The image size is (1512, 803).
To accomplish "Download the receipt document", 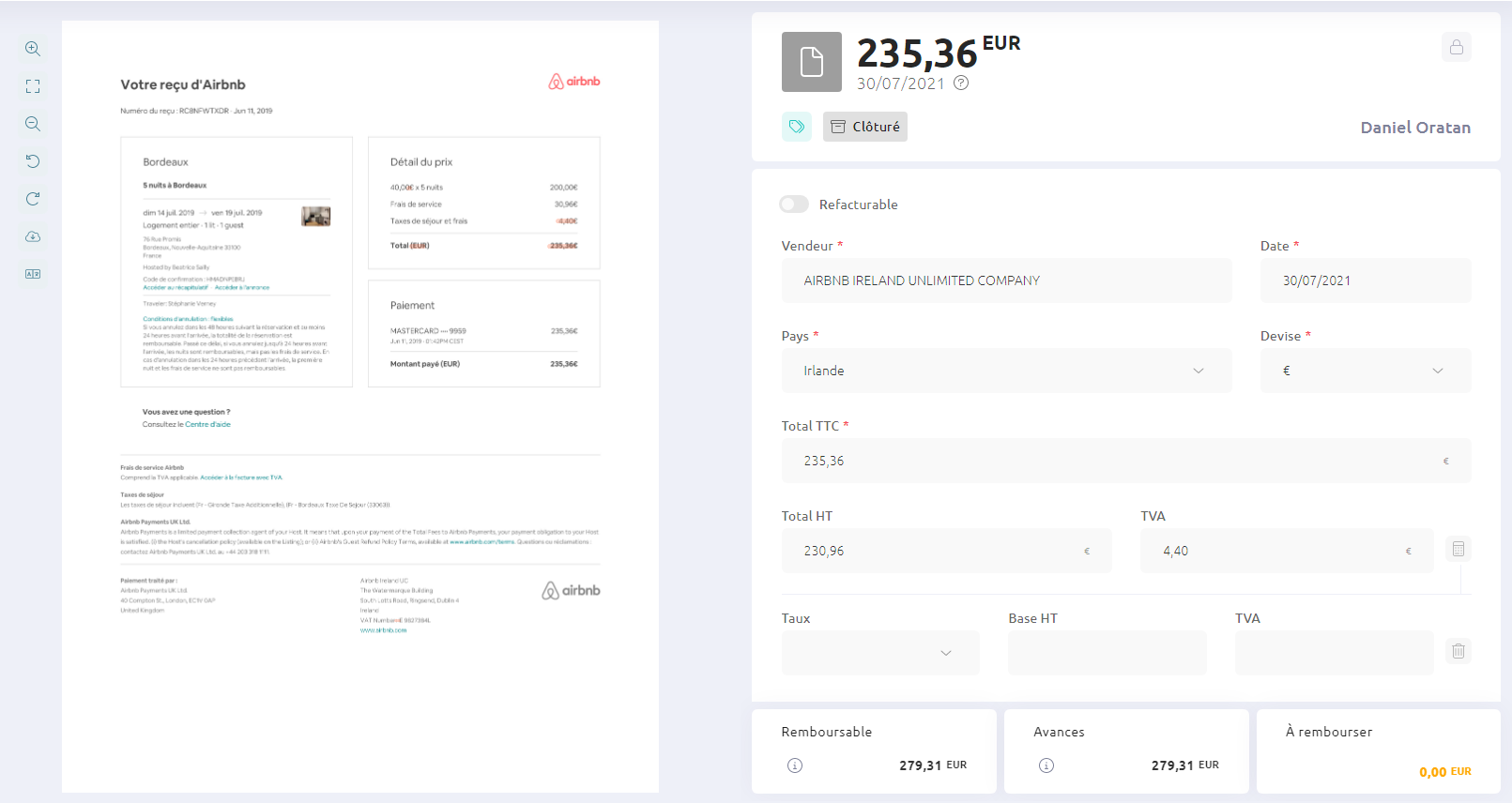I will coord(33,236).
